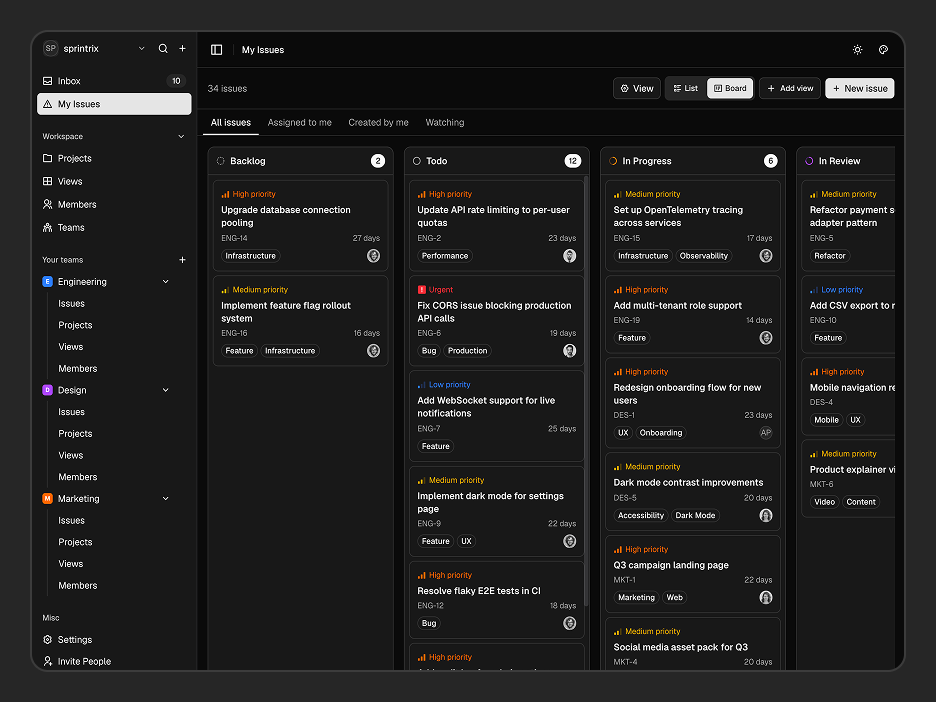The width and height of the screenshot is (936, 702).
Task: Click High priority bars icon on ENG-14
Action: click(225, 194)
